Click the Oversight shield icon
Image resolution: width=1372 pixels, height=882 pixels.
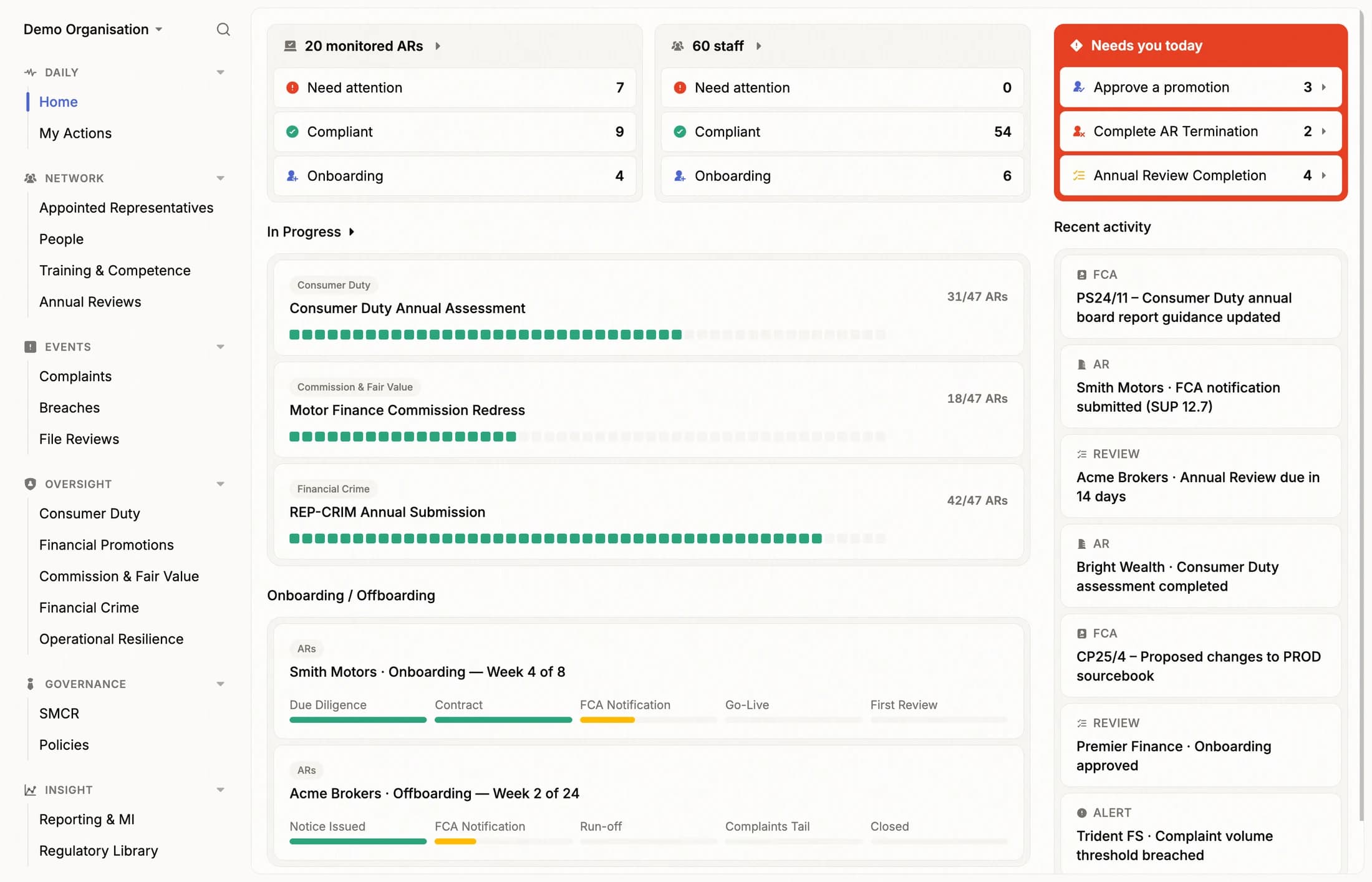30,484
